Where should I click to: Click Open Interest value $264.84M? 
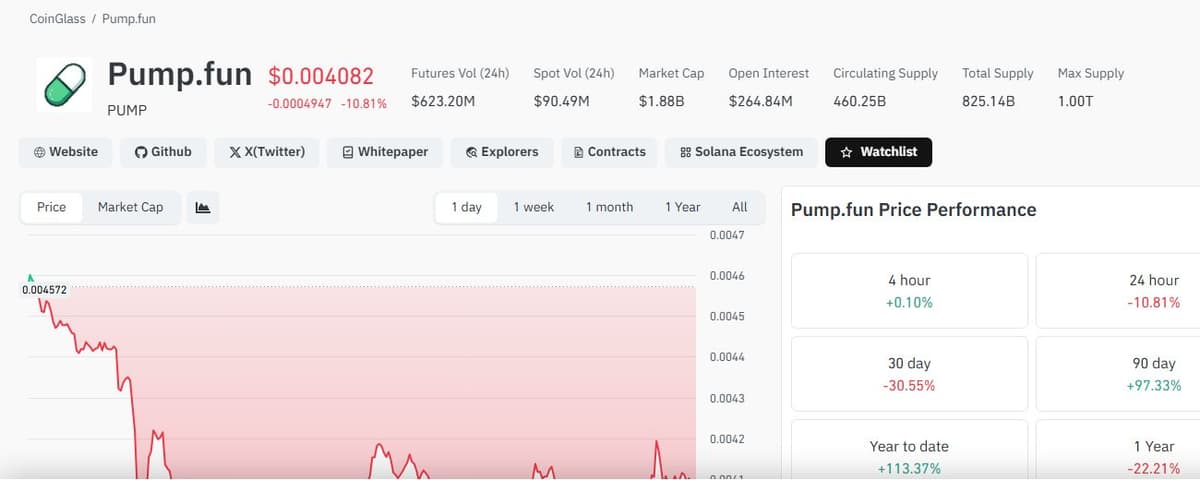pos(761,101)
